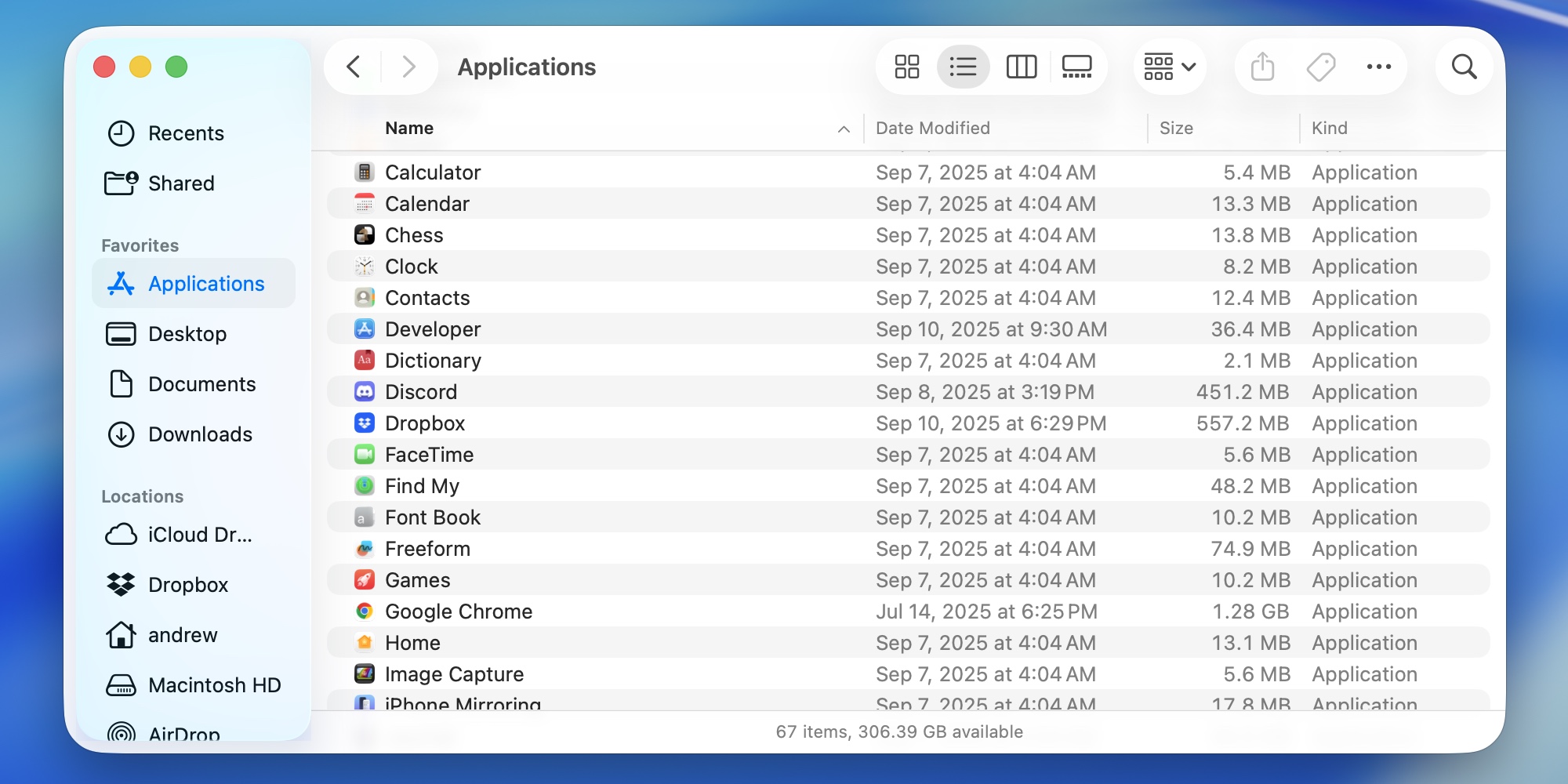Open the group-by dropdown menu
Viewport: 1568px width, 784px height.
click(x=1169, y=67)
